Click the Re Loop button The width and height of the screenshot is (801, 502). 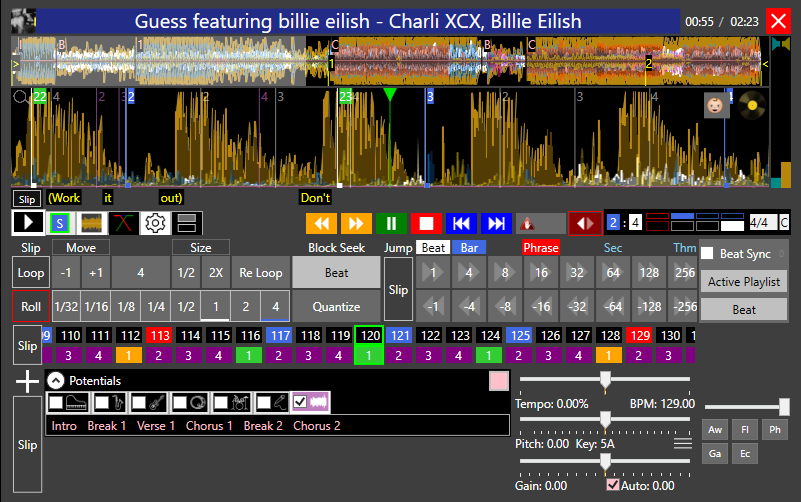tap(261, 273)
